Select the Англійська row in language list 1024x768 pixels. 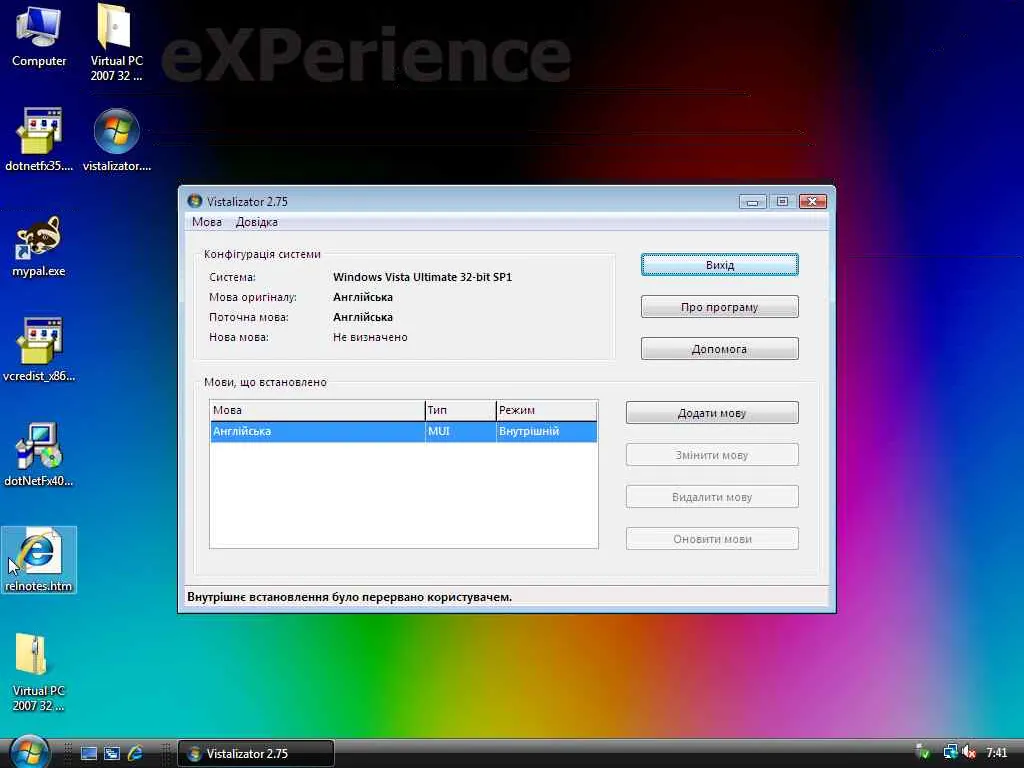tap(404, 432)
